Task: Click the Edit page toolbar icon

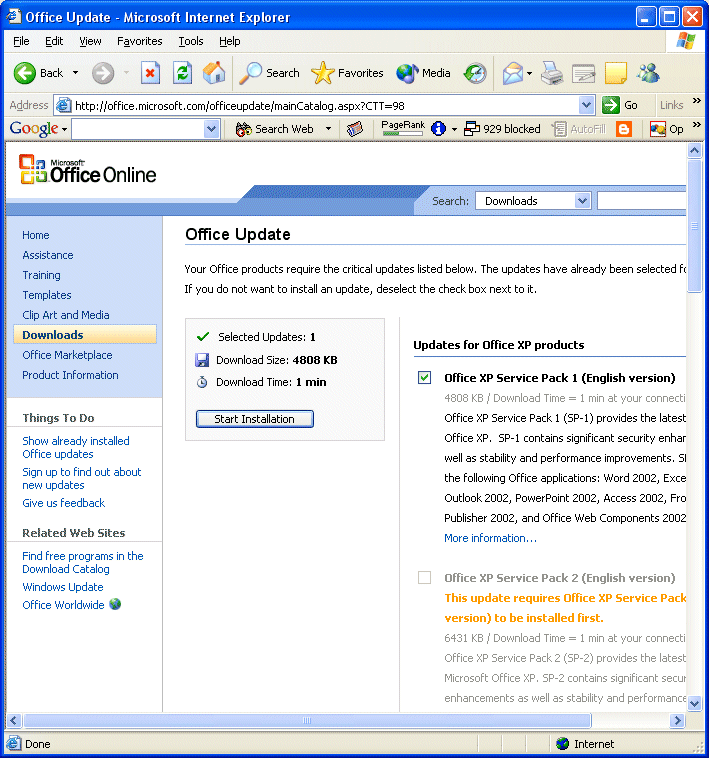Action: tap(583, 73)
